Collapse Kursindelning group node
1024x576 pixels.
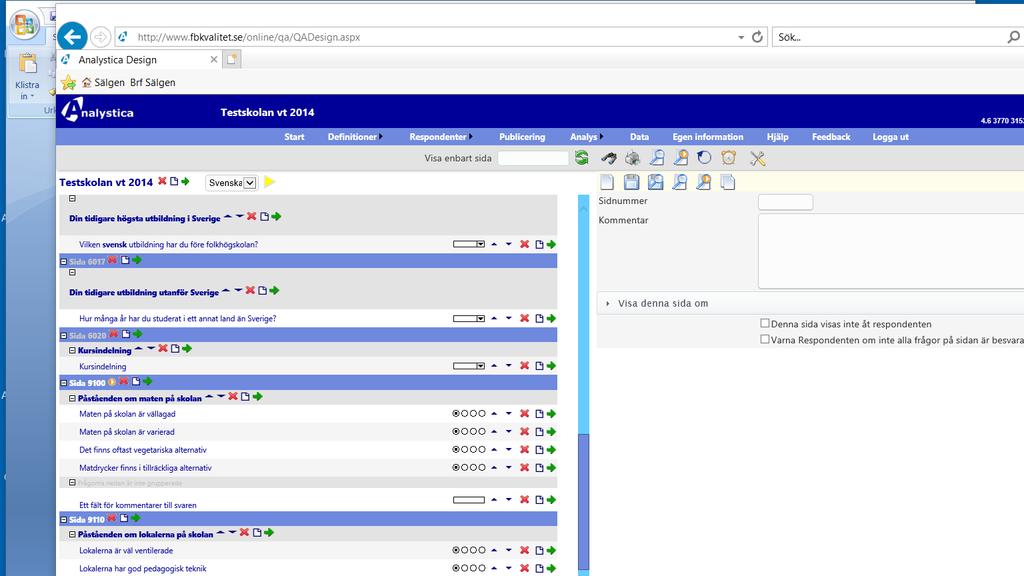pyautogui.click(x=72, y=350)
